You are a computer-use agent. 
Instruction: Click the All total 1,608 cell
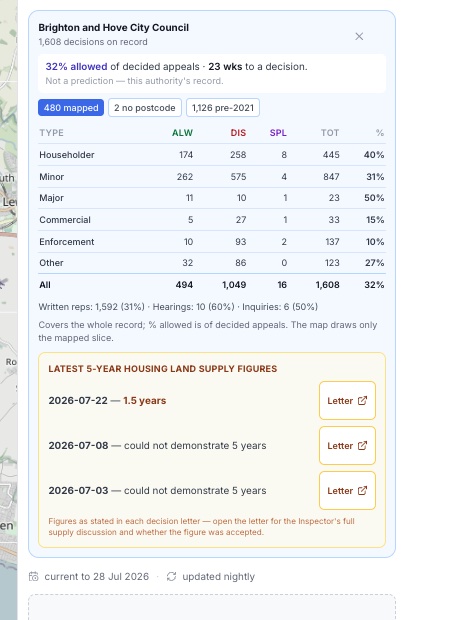click(x=327, y=285)
